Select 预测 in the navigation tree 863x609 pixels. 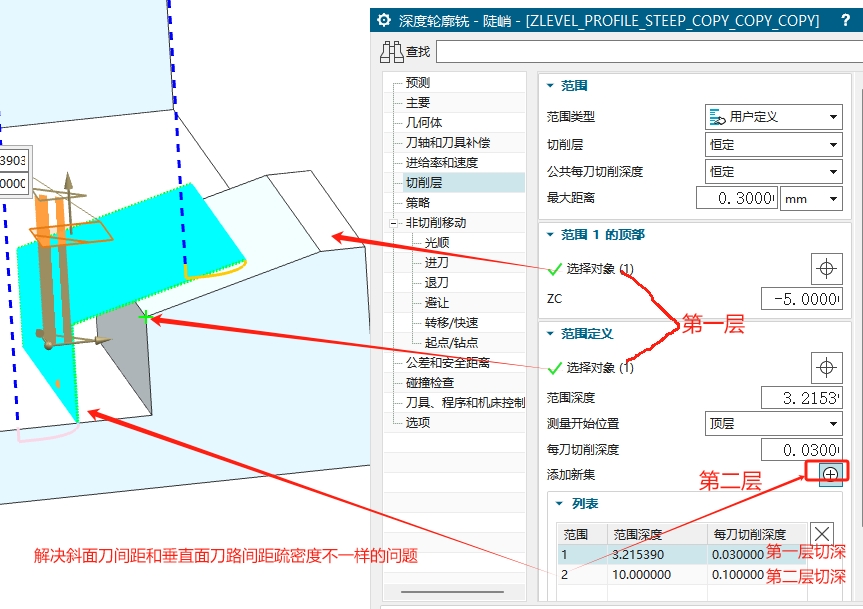(x=418, y=83)
